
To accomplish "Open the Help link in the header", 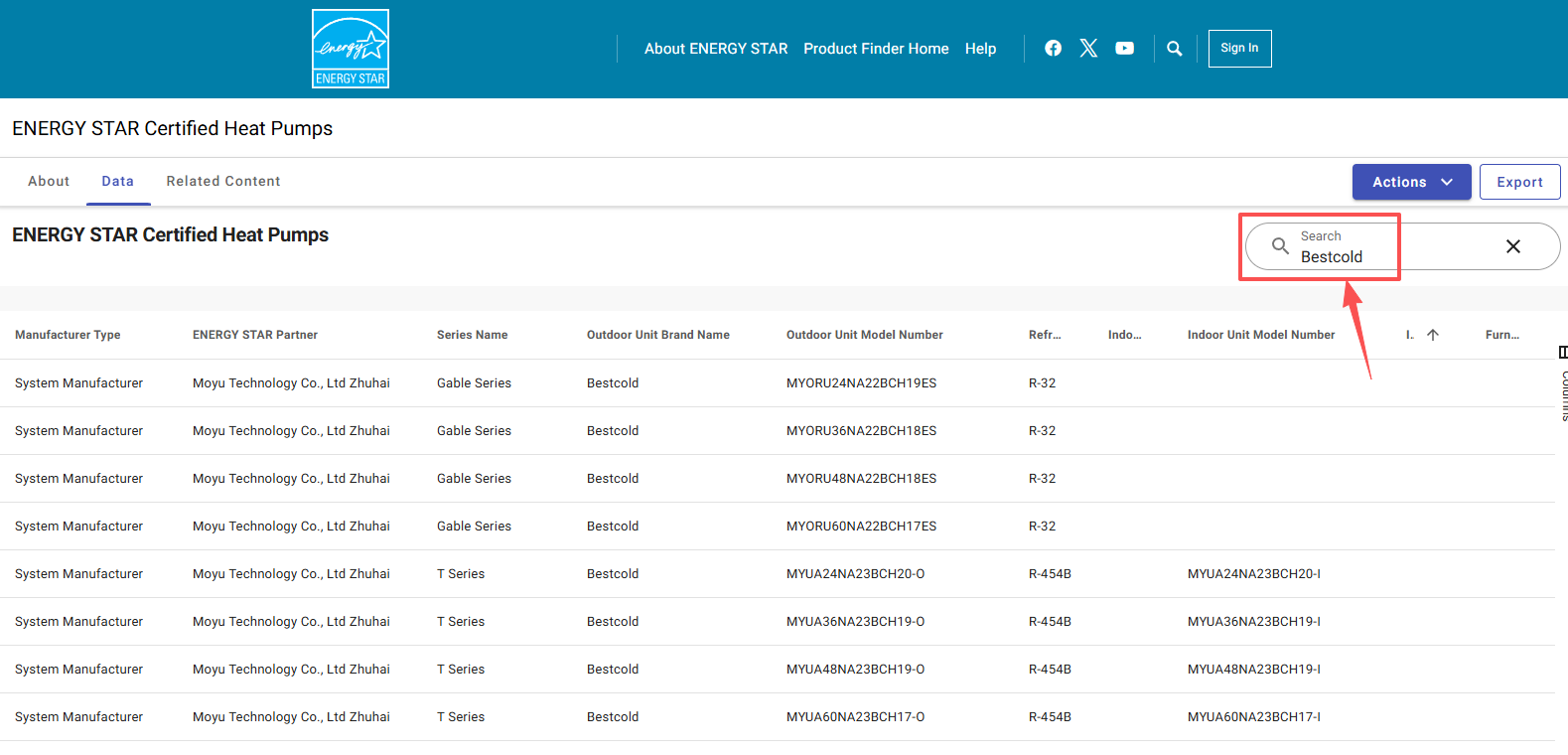I will point(980,49).
